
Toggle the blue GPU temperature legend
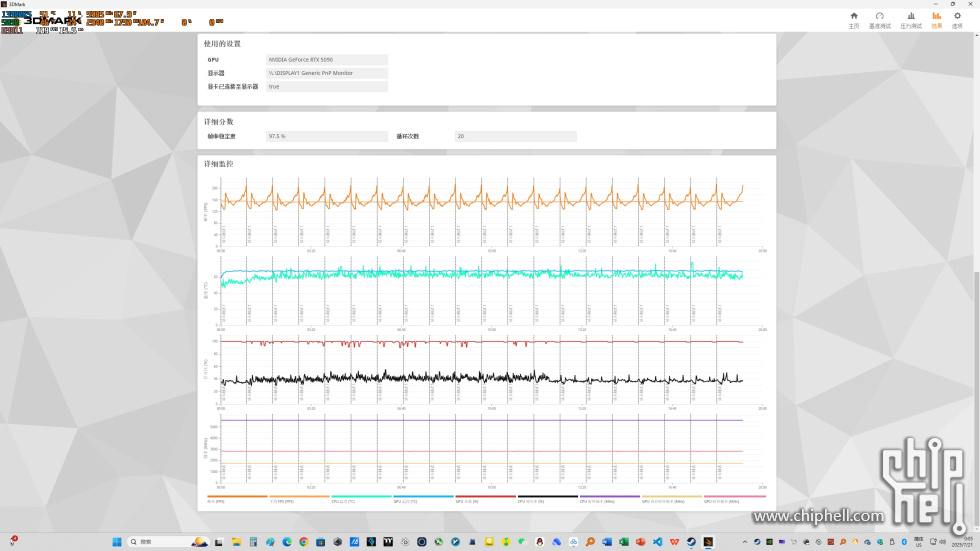423,499
